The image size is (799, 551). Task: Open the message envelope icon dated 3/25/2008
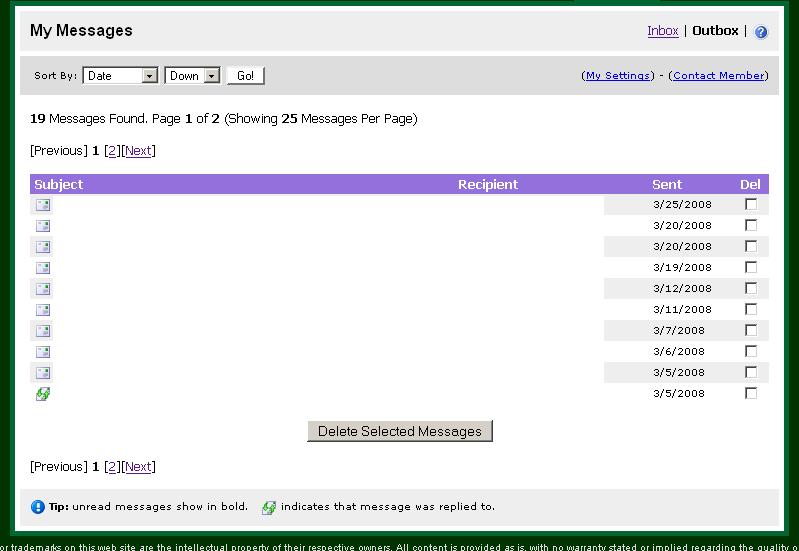click(43, 205)
